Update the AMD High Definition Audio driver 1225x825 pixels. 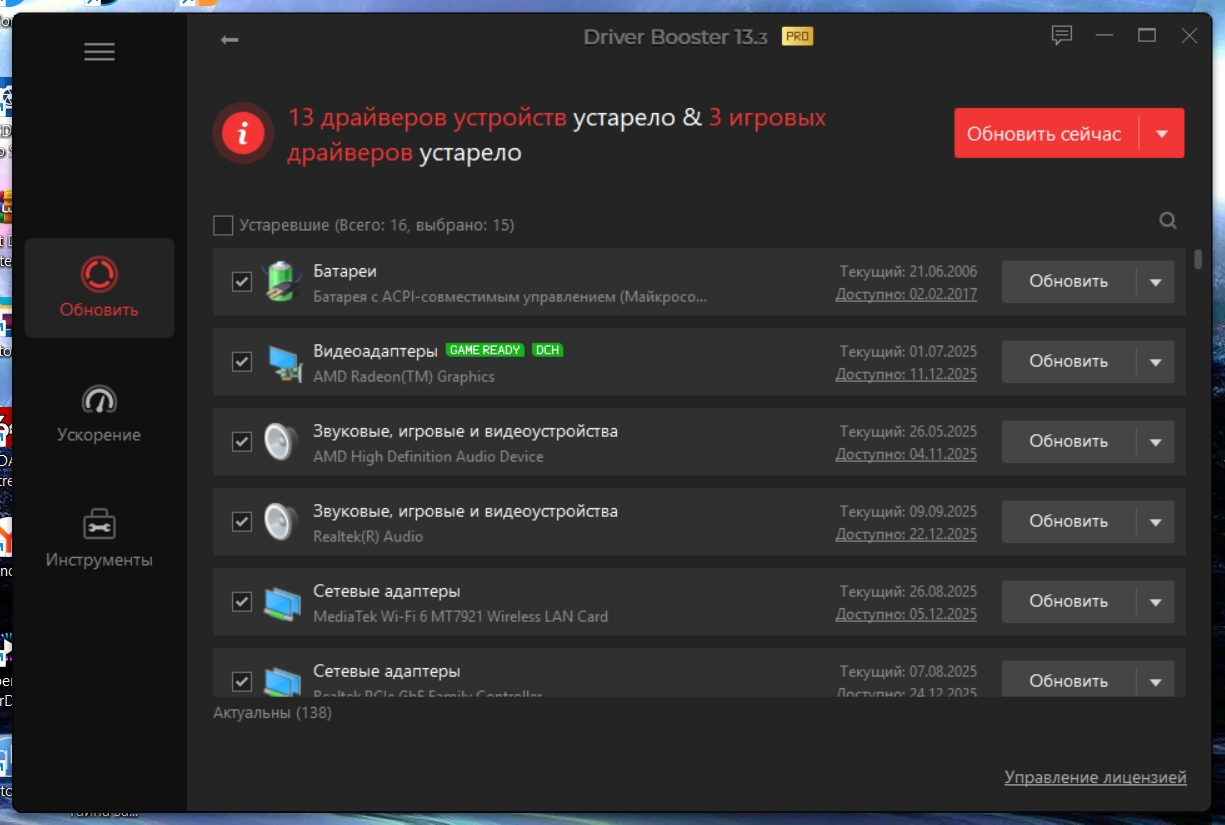pos(1069,442)
